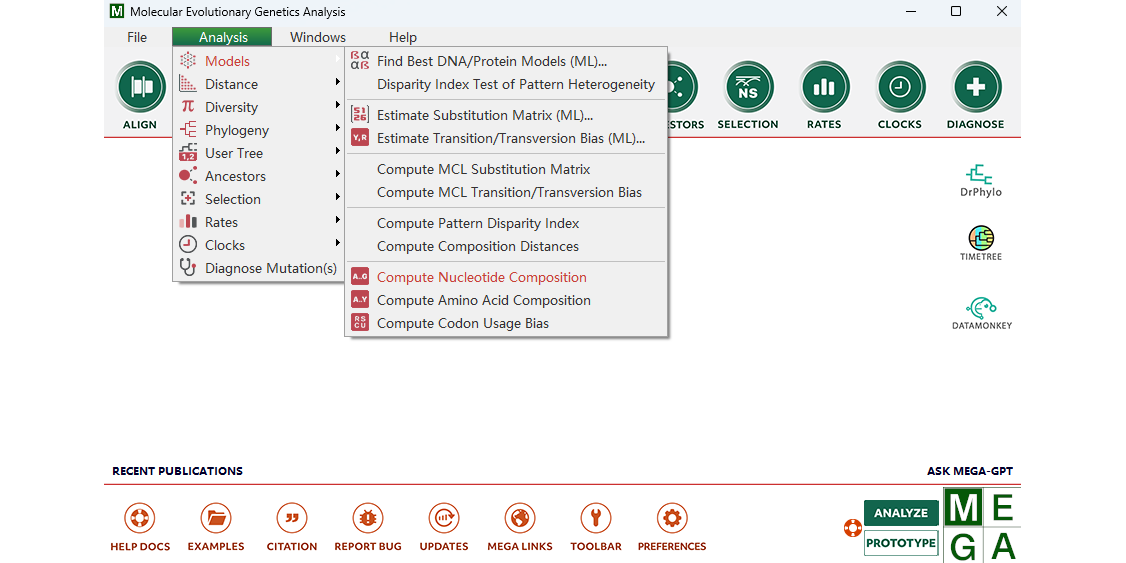
Task: Toggle the ANALYZE mode button
Action: click(x=901, y=513)
